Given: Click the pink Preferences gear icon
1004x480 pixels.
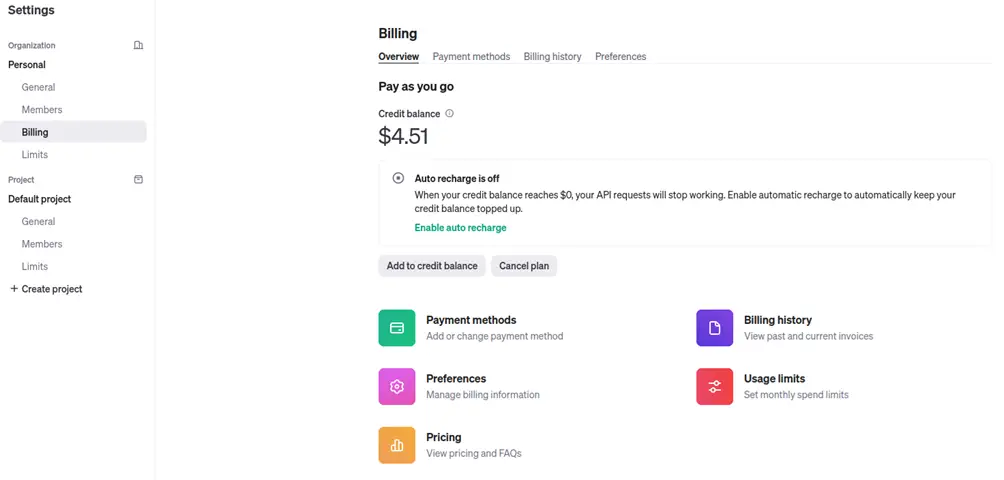Looking at the screenshot, I should [396, 386].
